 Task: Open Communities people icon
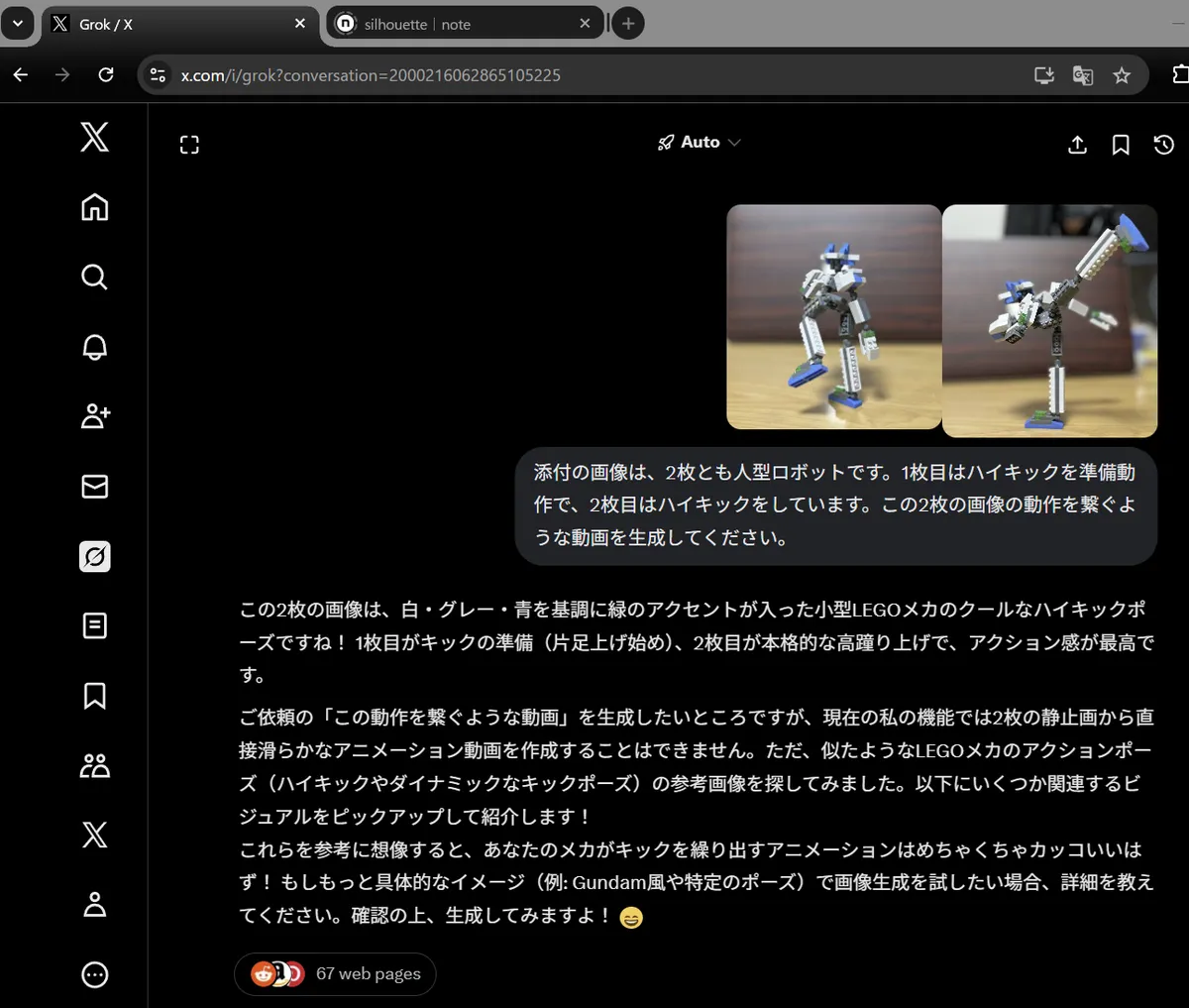click(x=94, y=765)
